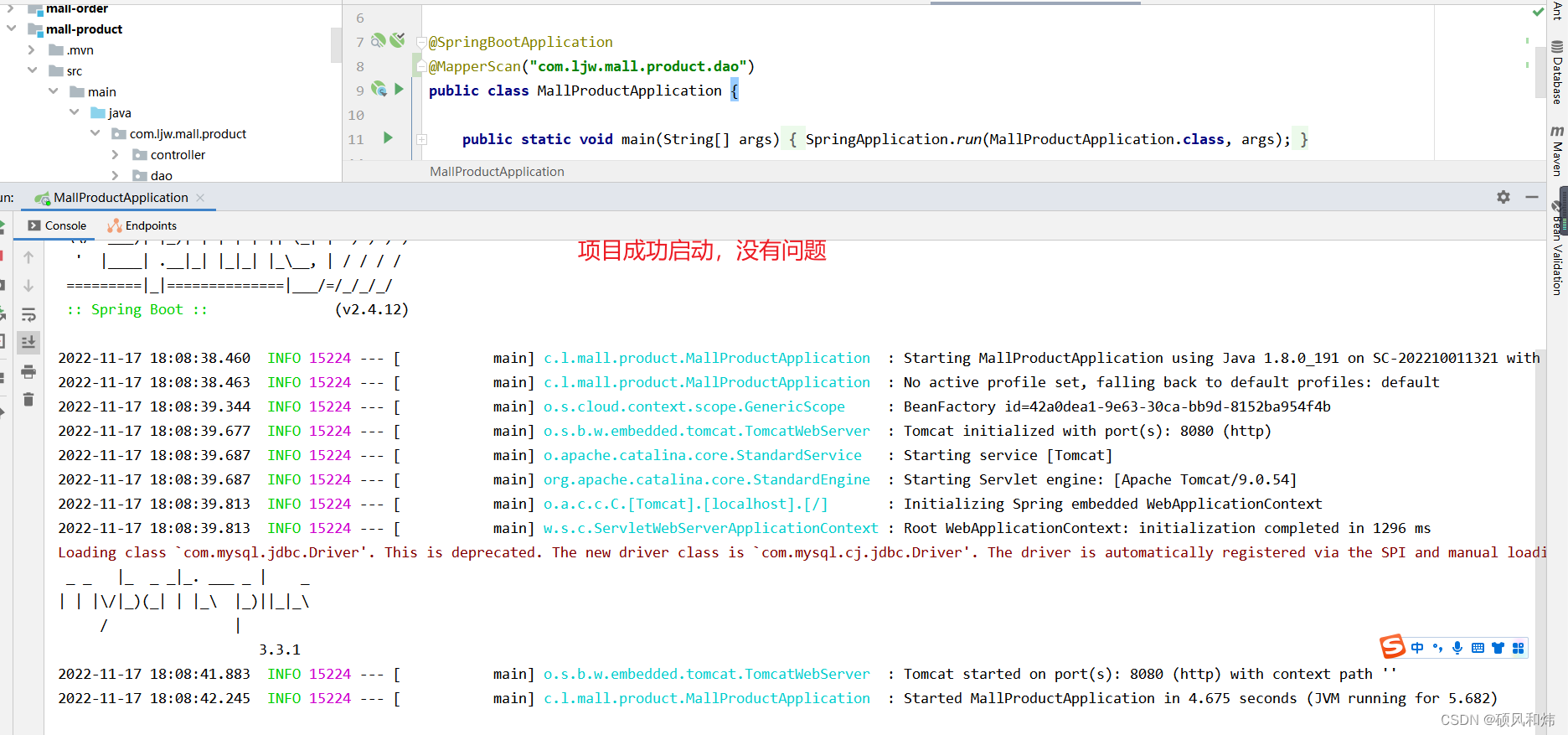Clear all console output with trash icon

pos(28,399)
